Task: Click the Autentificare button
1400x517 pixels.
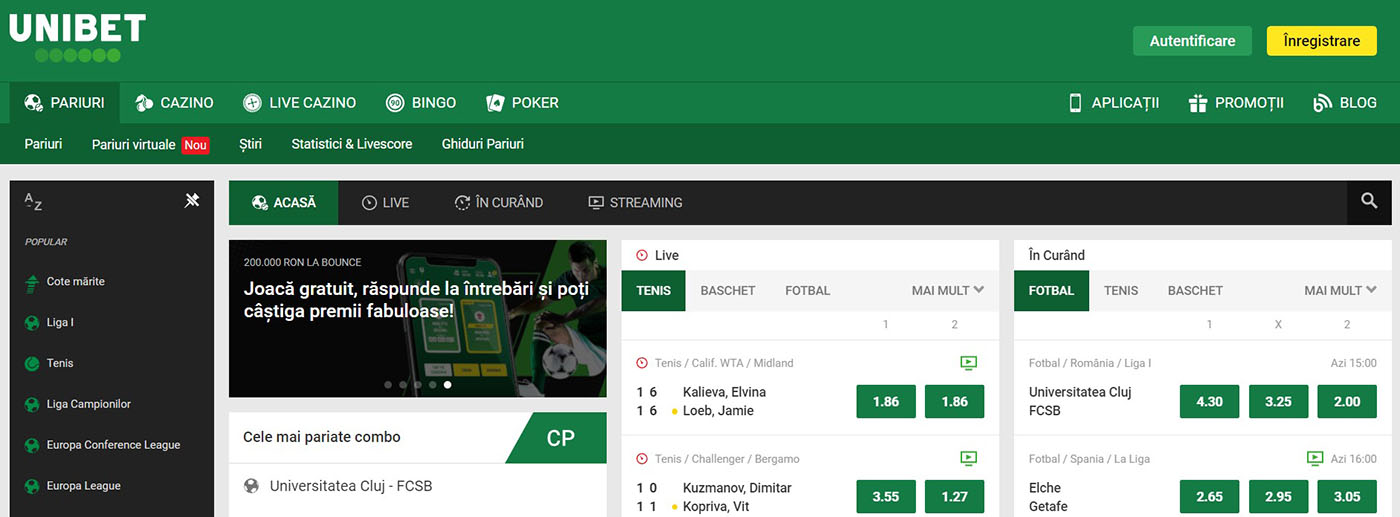Action: 1192,41
